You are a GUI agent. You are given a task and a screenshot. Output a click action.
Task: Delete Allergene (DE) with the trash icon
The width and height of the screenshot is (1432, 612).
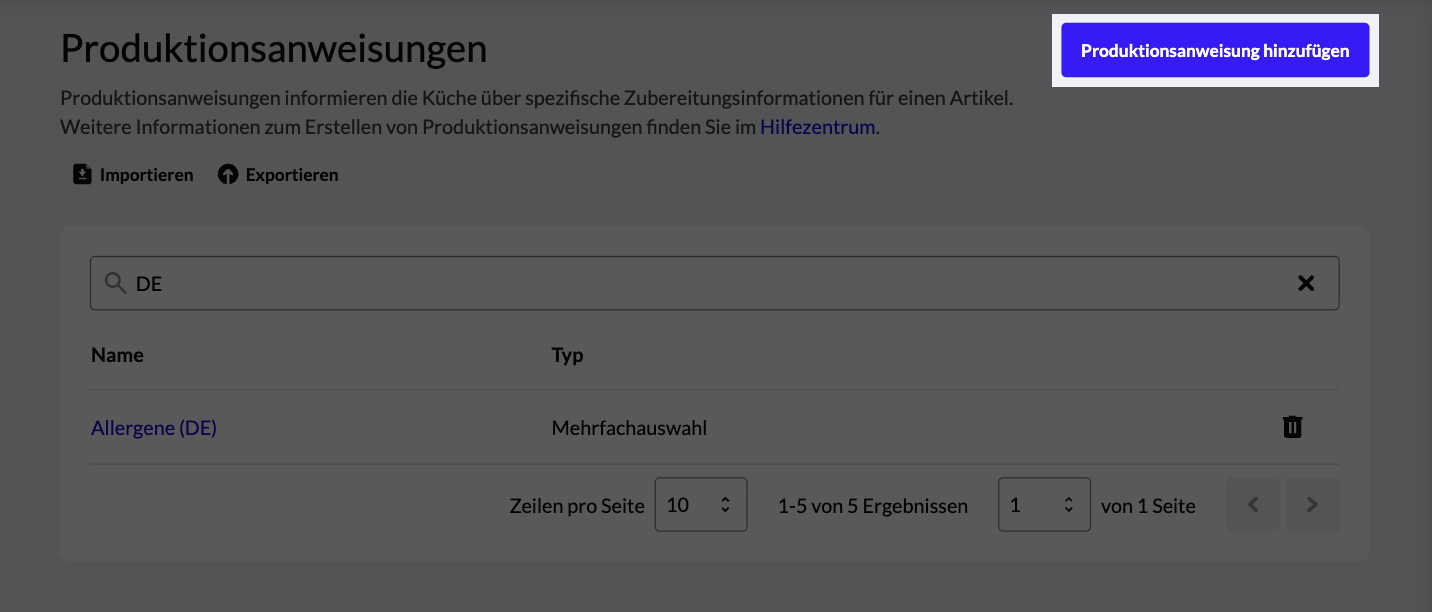click(x=1293, y=427)
